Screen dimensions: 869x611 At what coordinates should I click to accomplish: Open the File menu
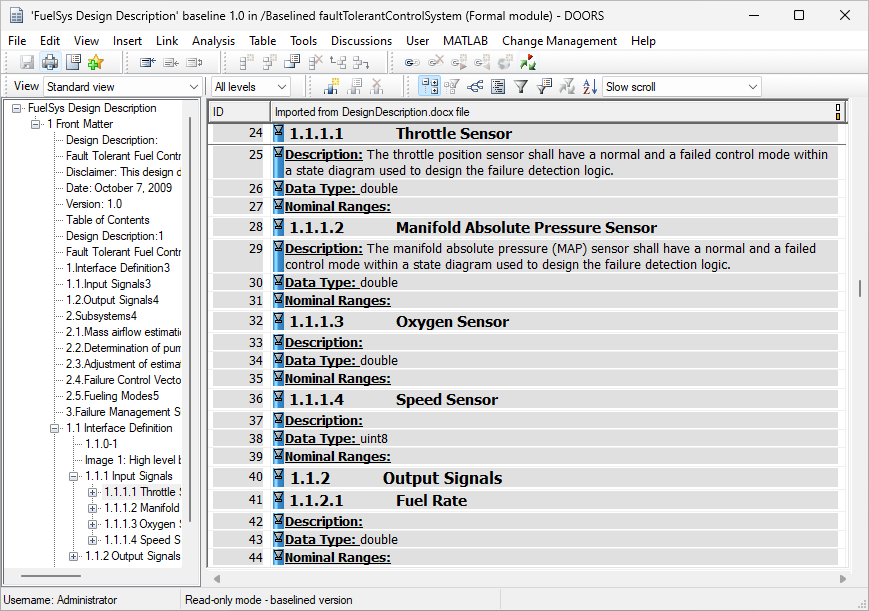[17, 41]
